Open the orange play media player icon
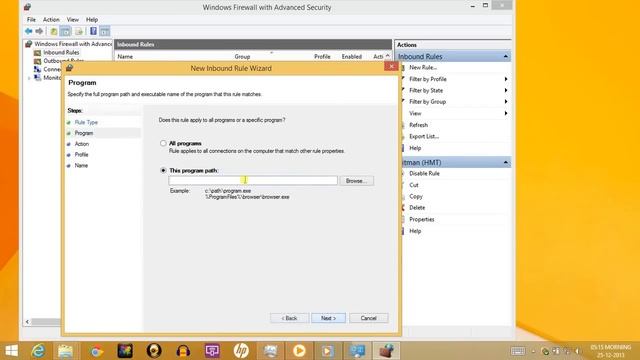This screenshot has height=360, width=640. click(x=299, y=351)
